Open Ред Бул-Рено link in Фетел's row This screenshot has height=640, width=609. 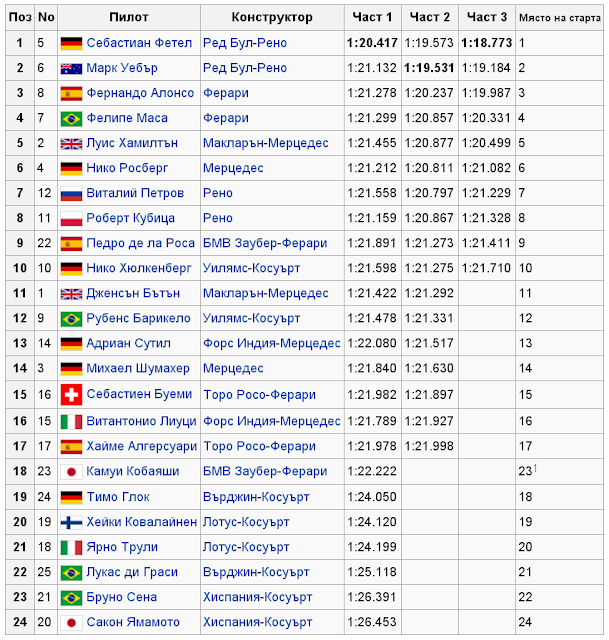coord(245,43)
